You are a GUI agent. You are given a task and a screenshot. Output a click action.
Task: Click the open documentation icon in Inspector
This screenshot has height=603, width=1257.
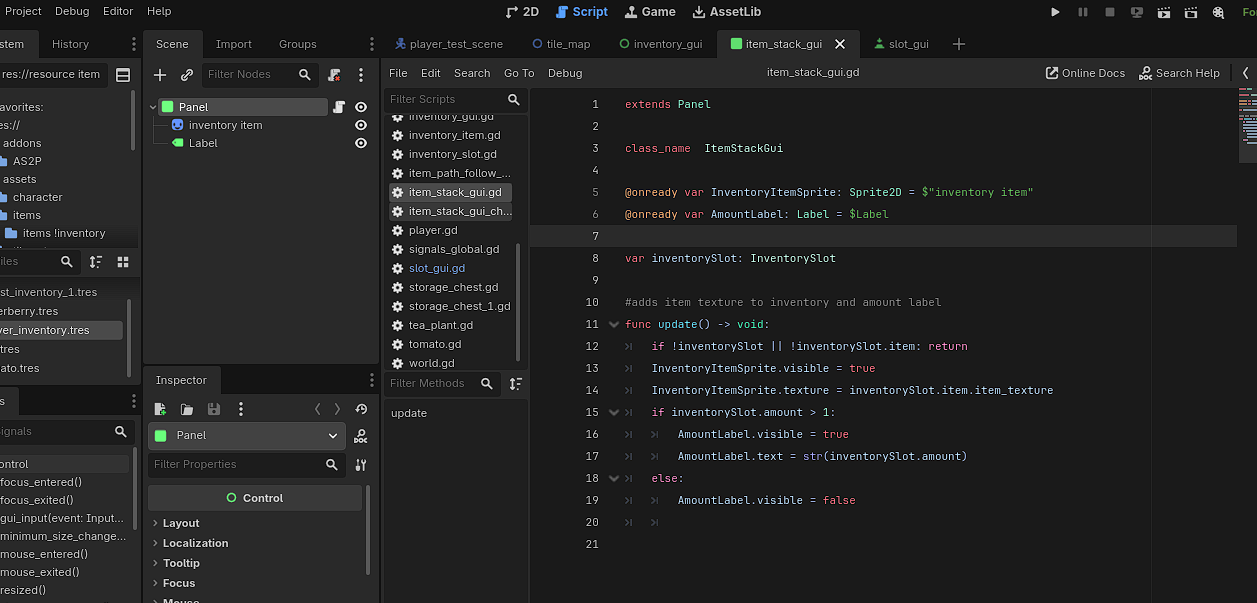pos(361,436)
